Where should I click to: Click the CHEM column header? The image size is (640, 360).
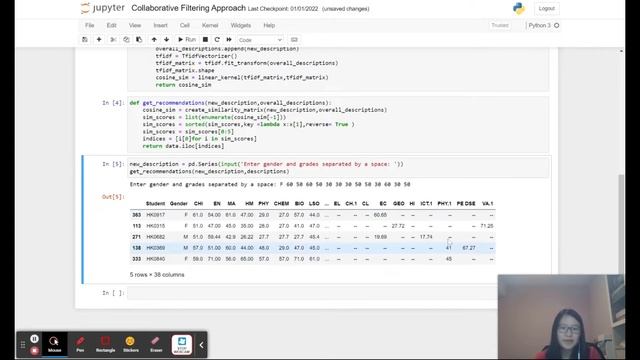pyautogui.click(x=281, y=203)
